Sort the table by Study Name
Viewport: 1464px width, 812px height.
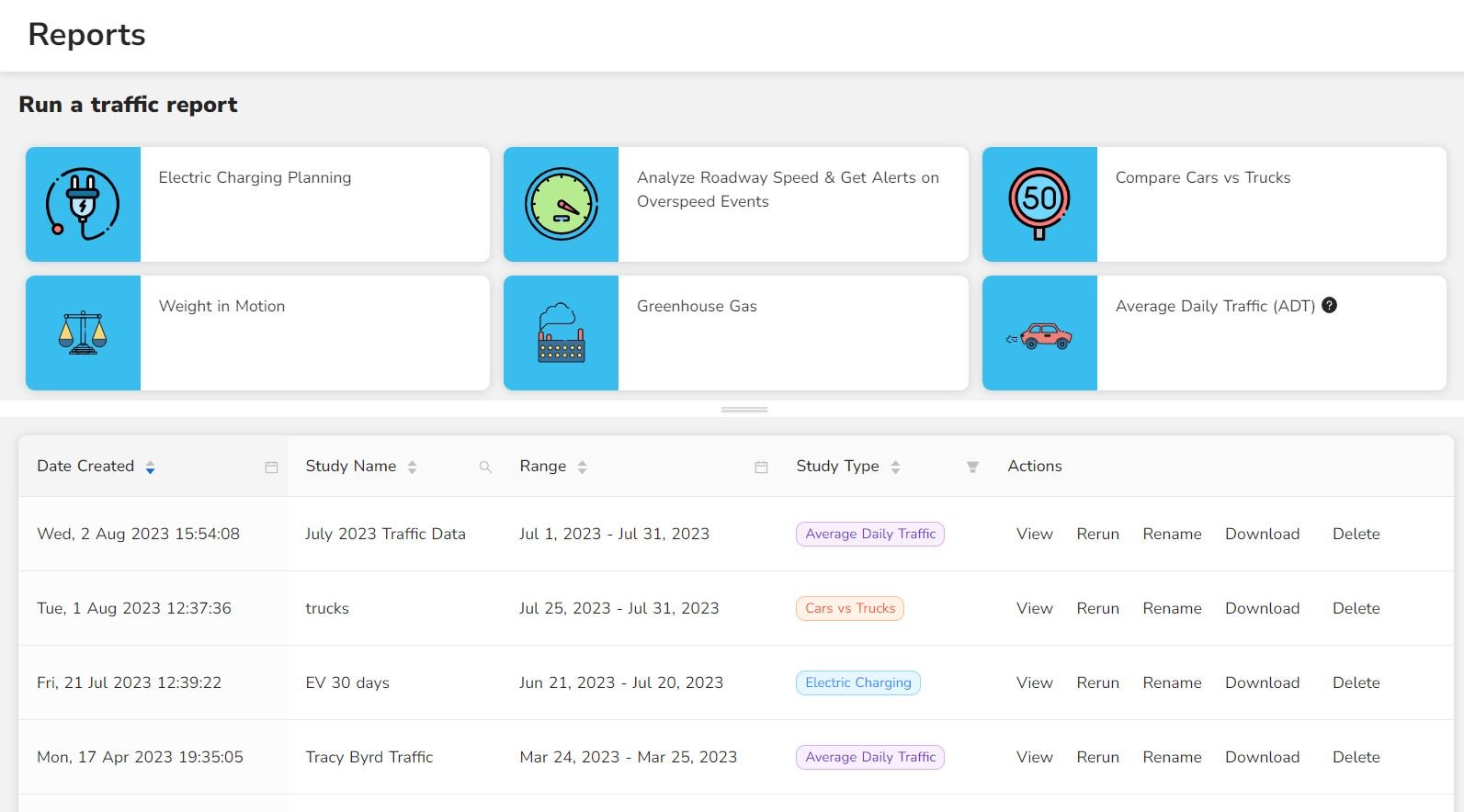coord(412,468)
